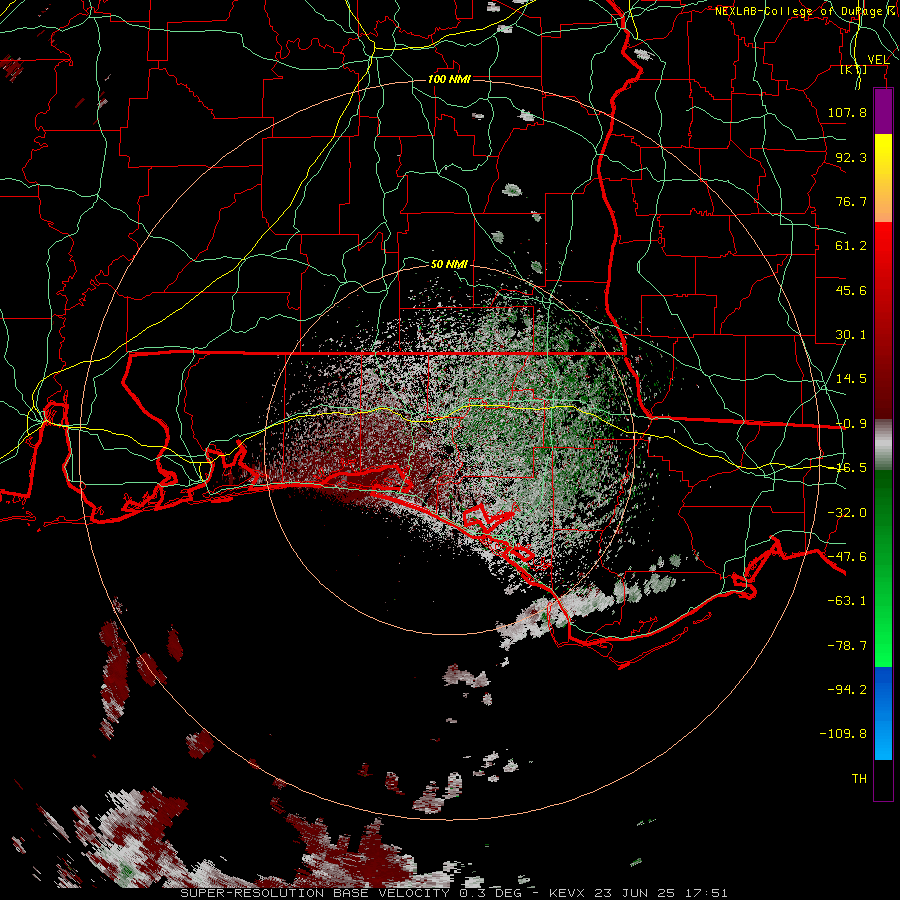Click the 61.2 value on the velocity scale
The image size is (900, 900).
[851, 246]
